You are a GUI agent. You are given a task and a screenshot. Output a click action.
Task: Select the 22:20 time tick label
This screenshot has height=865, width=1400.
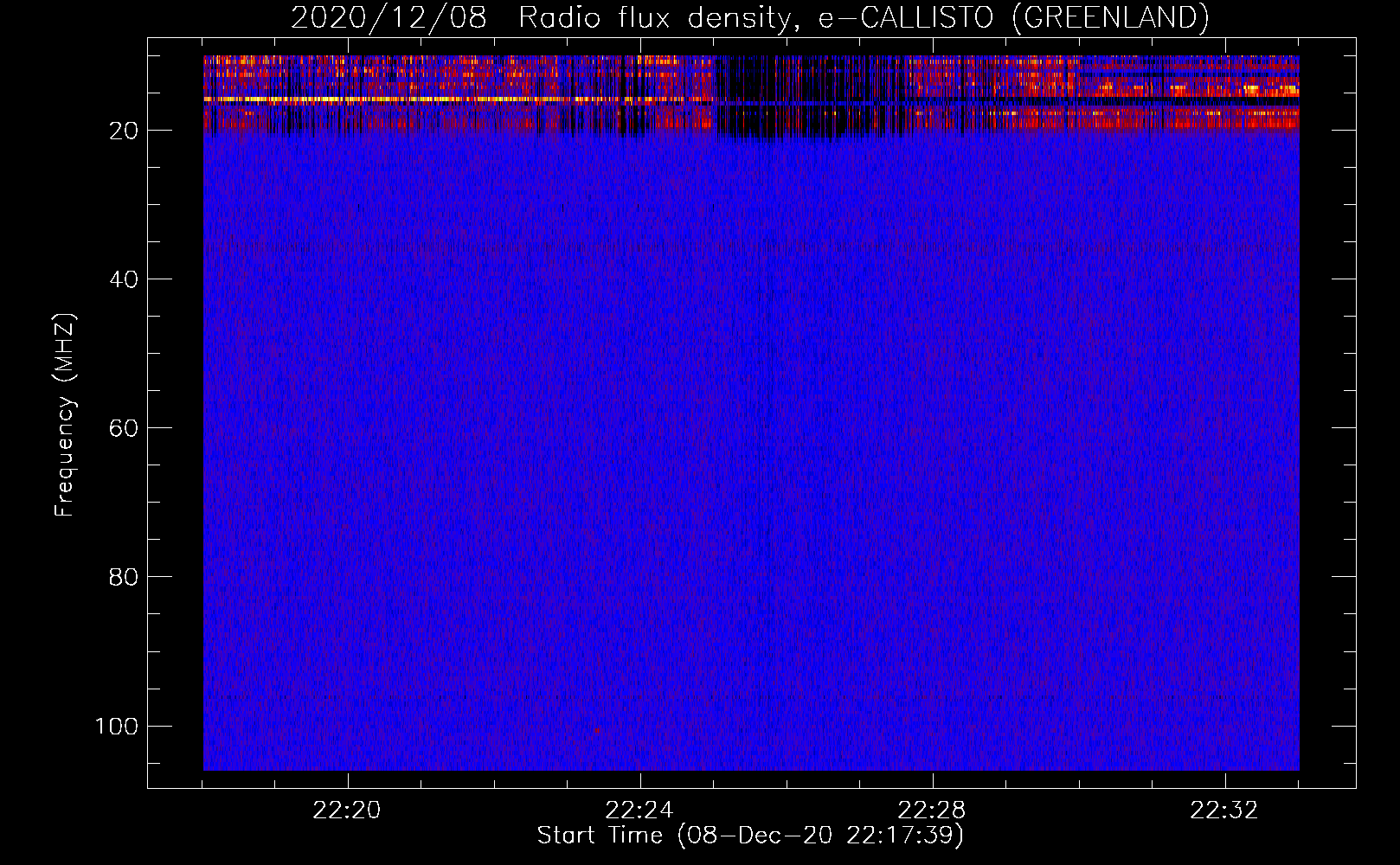pyautogui.click(x=347, y=811)
